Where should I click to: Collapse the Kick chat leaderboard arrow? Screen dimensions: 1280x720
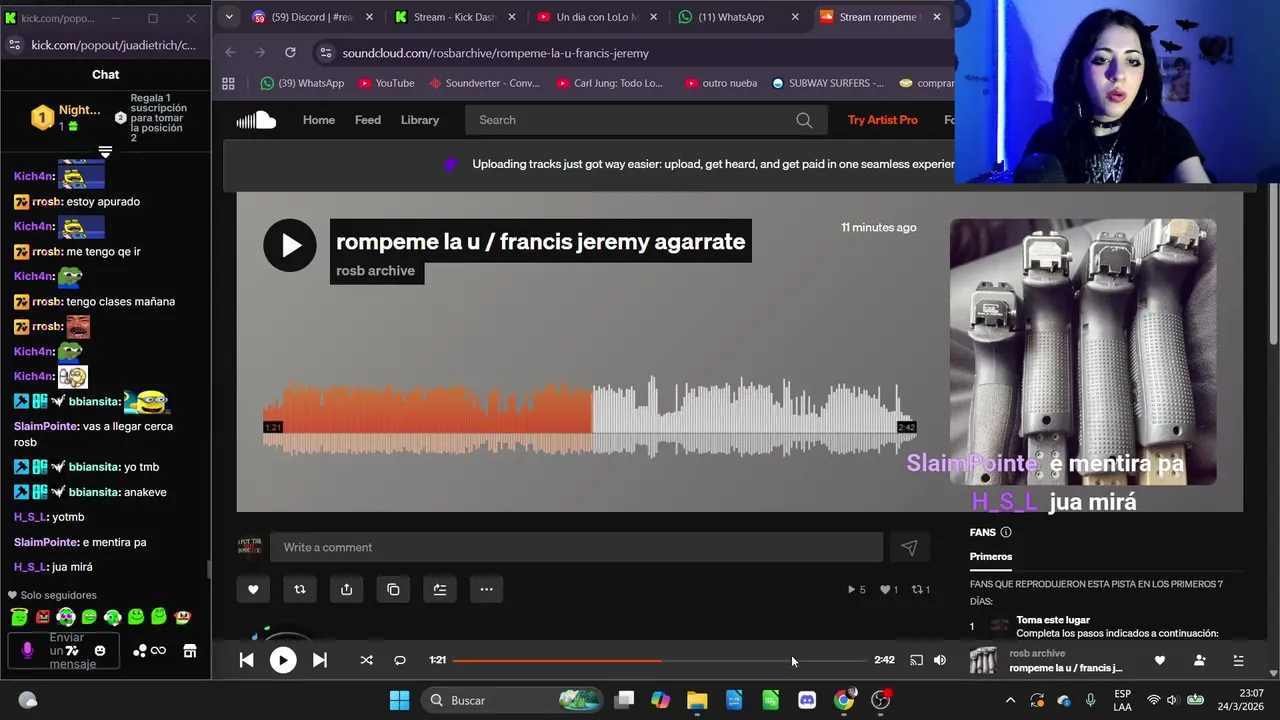pyautogui.click(x=105, y=152)
